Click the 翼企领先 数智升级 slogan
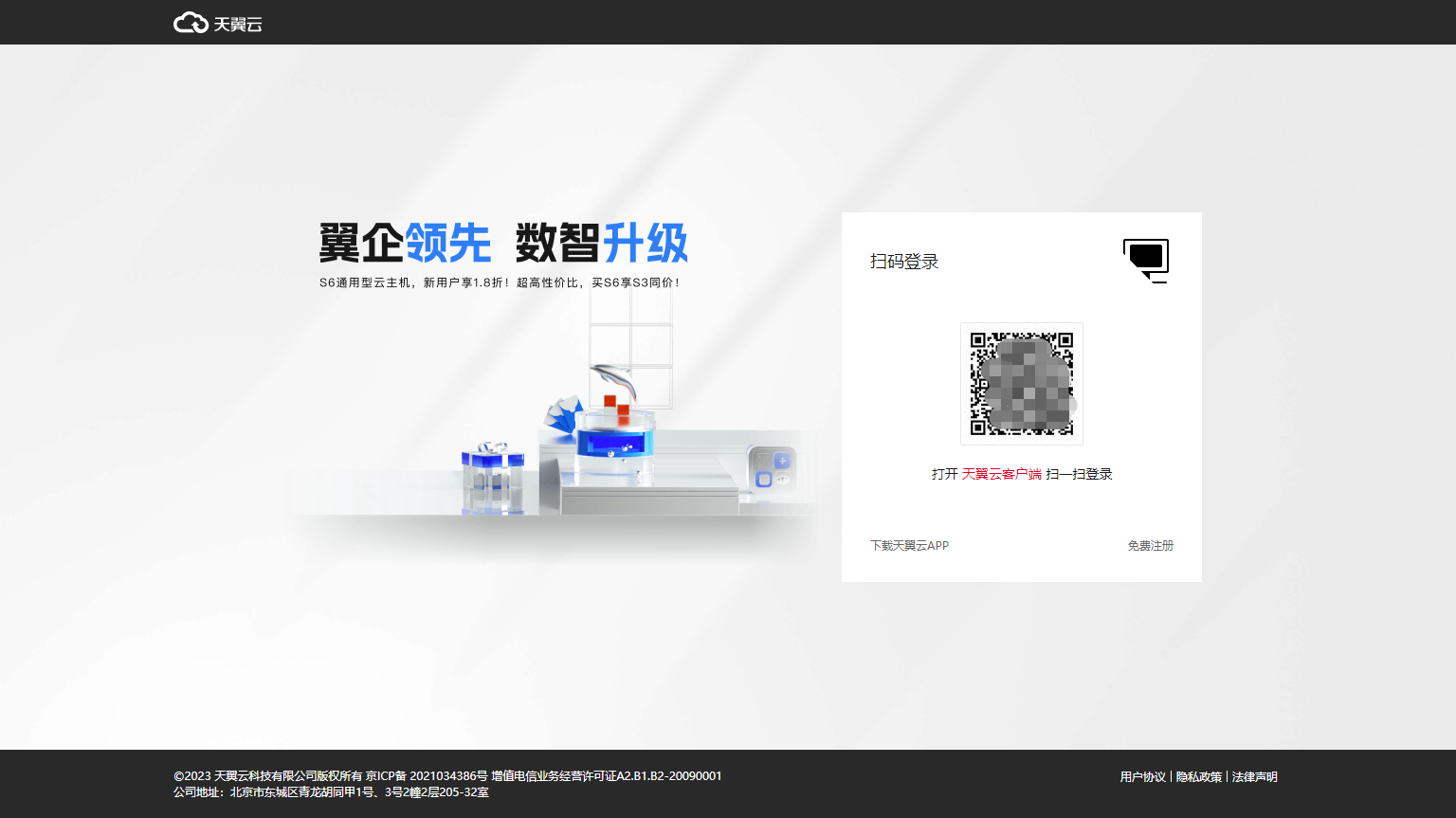Image resolution: width=1456 pixels, height=818 pixels. click(502, 244)
